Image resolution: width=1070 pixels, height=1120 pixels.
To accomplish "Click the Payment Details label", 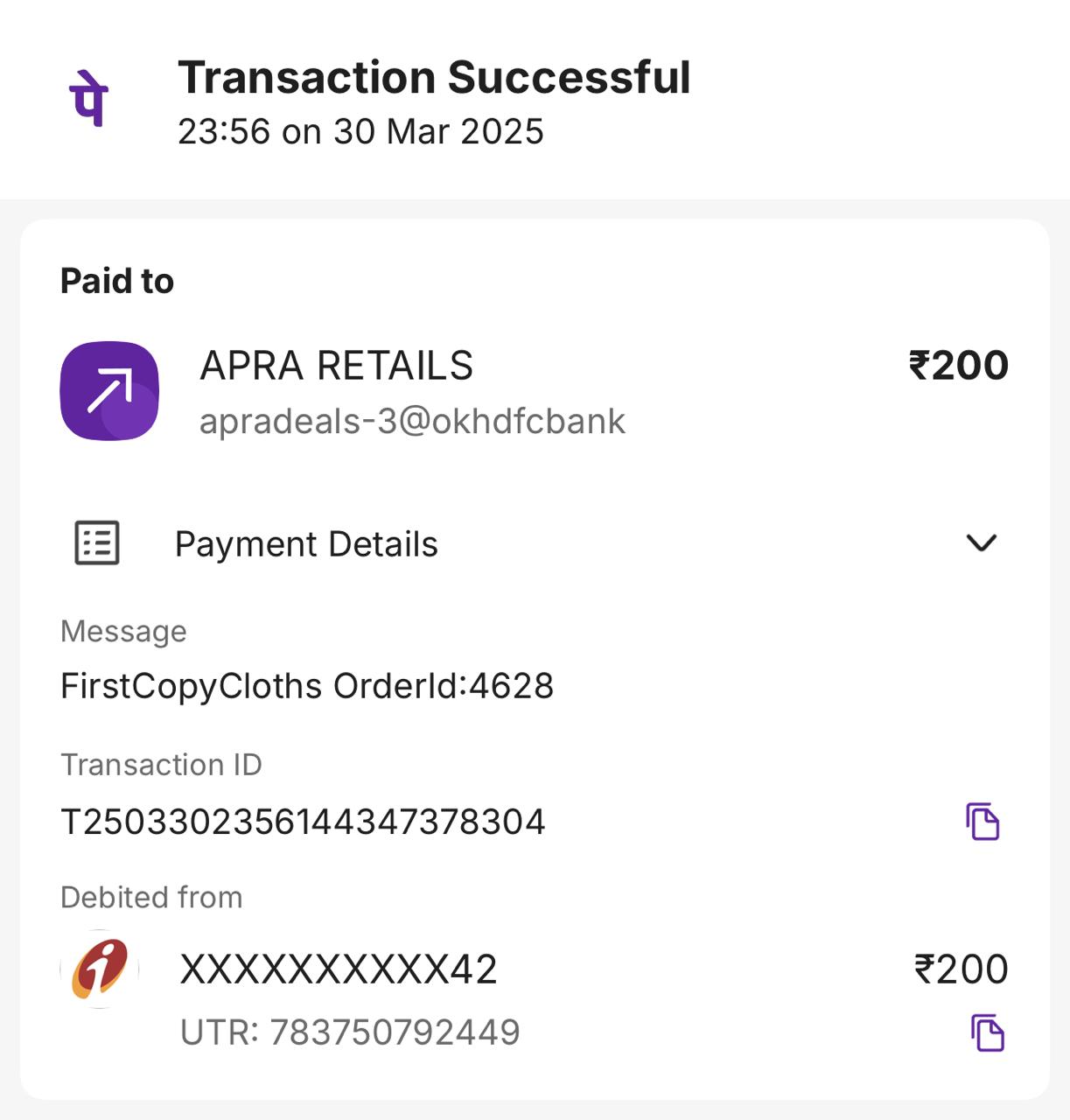I will (x=306, y=544).
